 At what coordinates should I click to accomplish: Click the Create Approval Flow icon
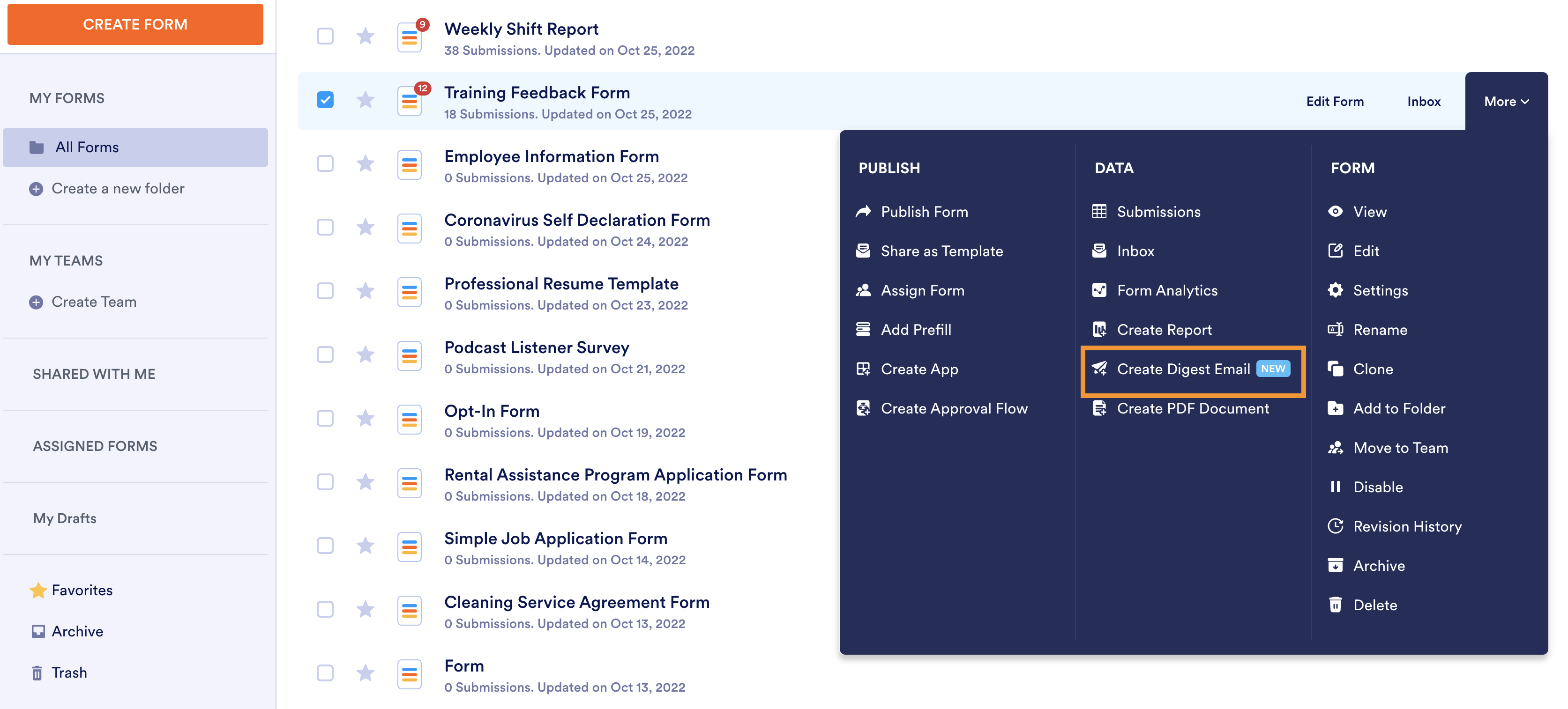863,408
